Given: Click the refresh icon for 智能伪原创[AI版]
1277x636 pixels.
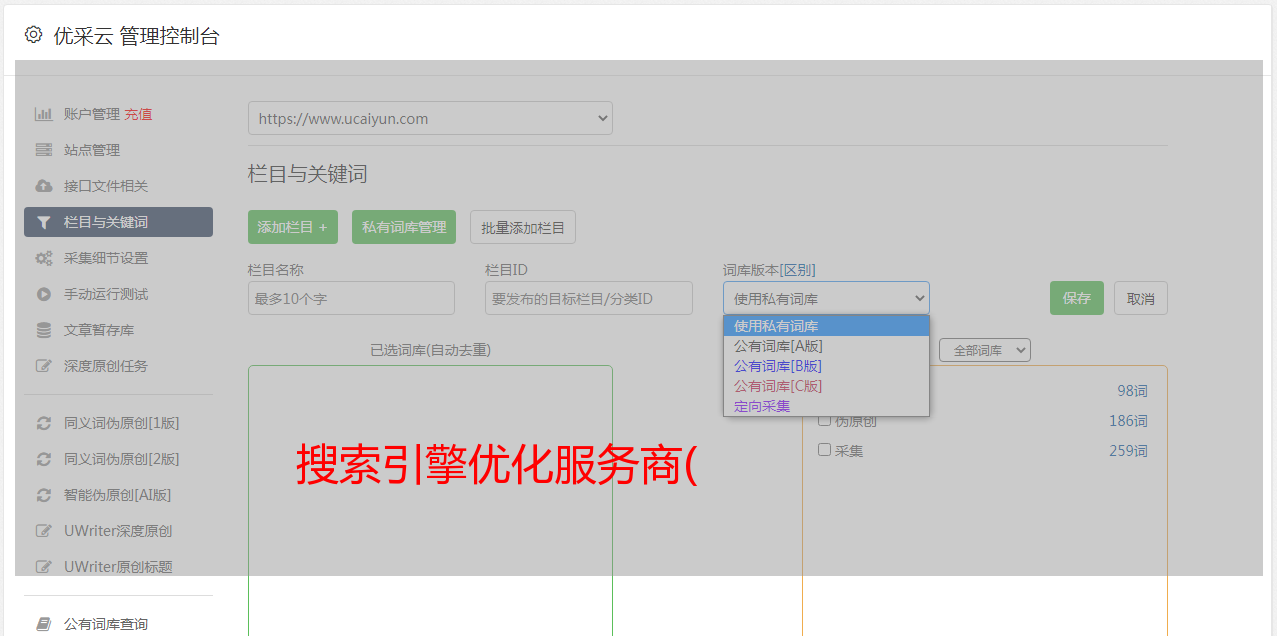Looking at the screenshot, I should 43,495.
